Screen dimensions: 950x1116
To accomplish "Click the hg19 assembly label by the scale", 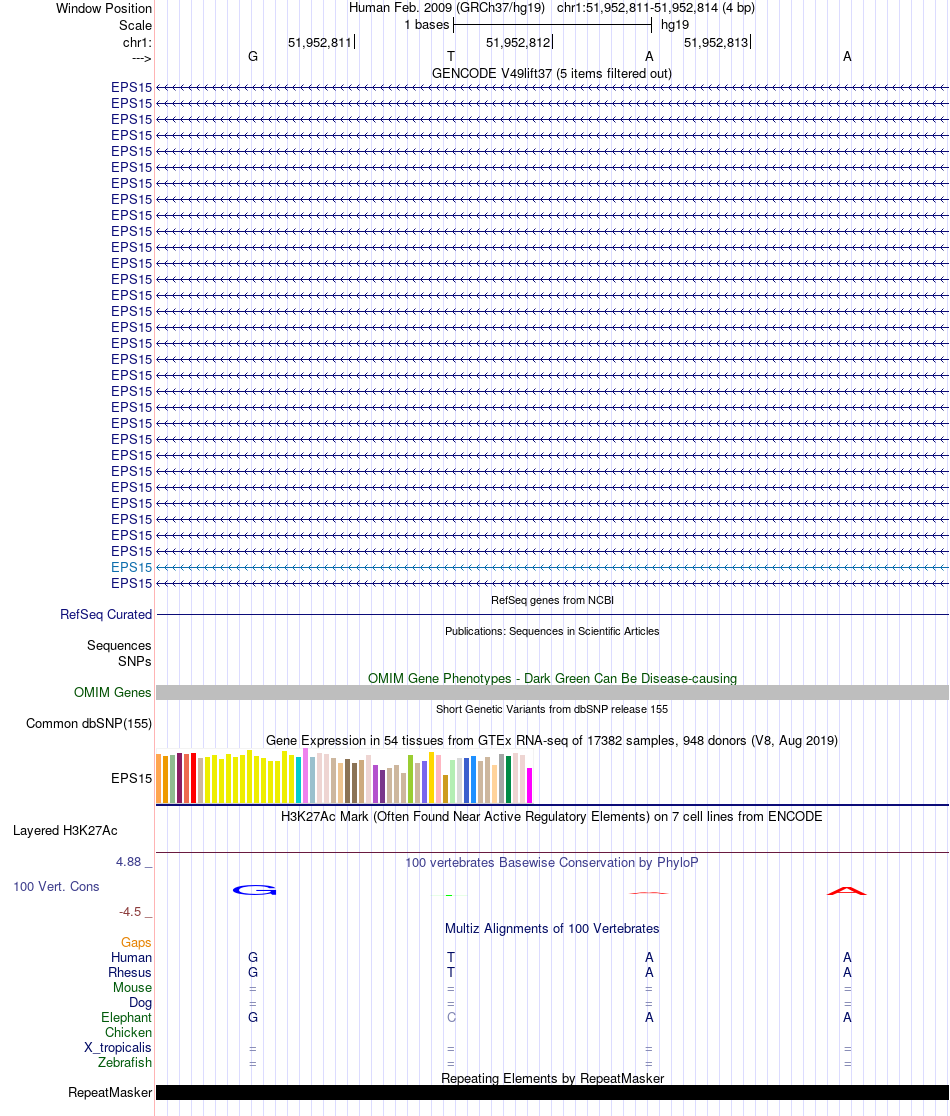I will click(x=675, y=25).
